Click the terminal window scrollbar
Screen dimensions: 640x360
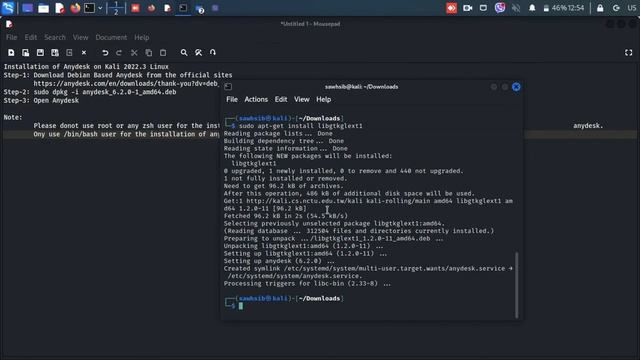pos(517,285)
